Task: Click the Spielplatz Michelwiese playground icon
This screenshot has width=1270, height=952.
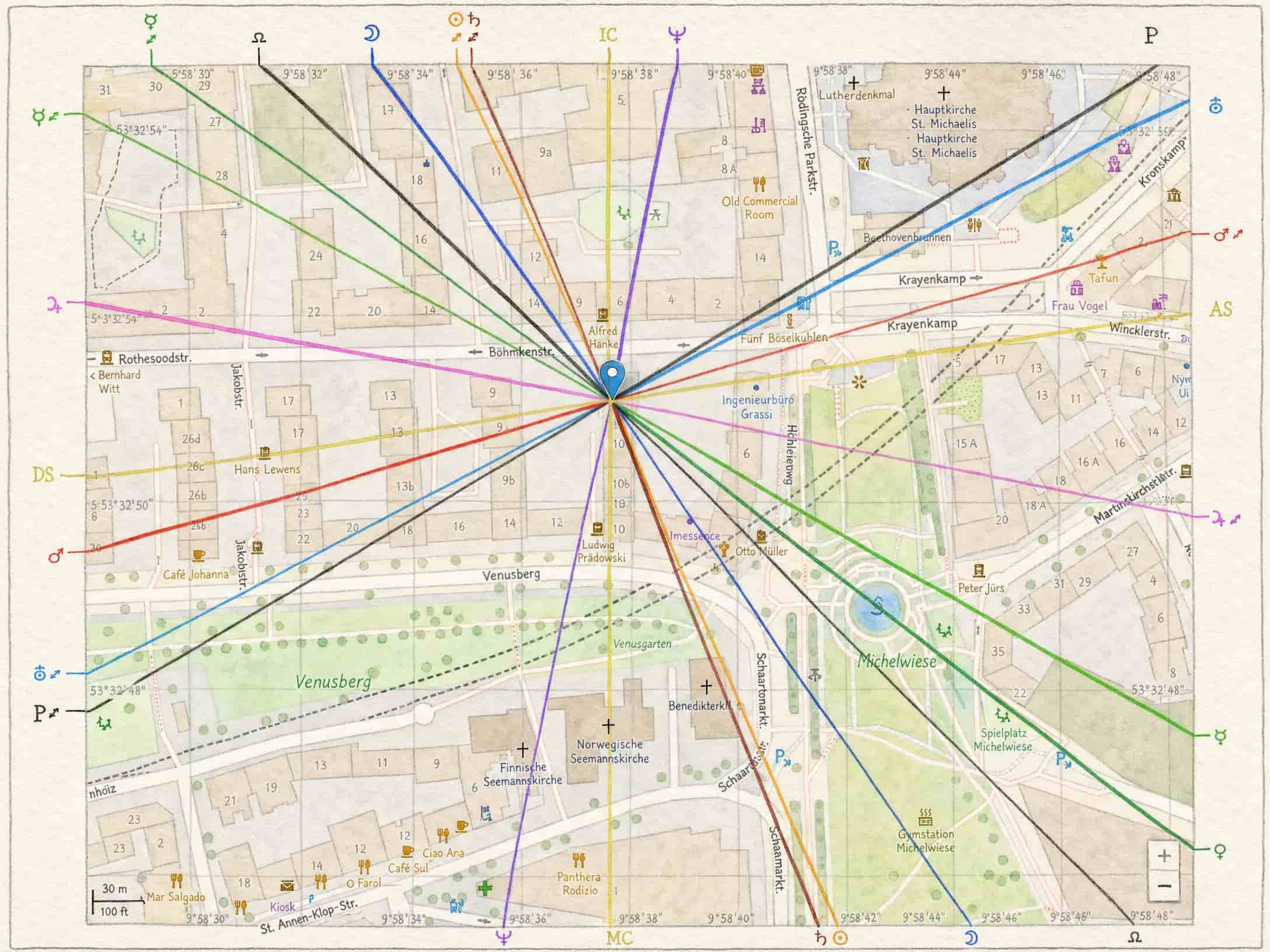Action: (1002, 715)
